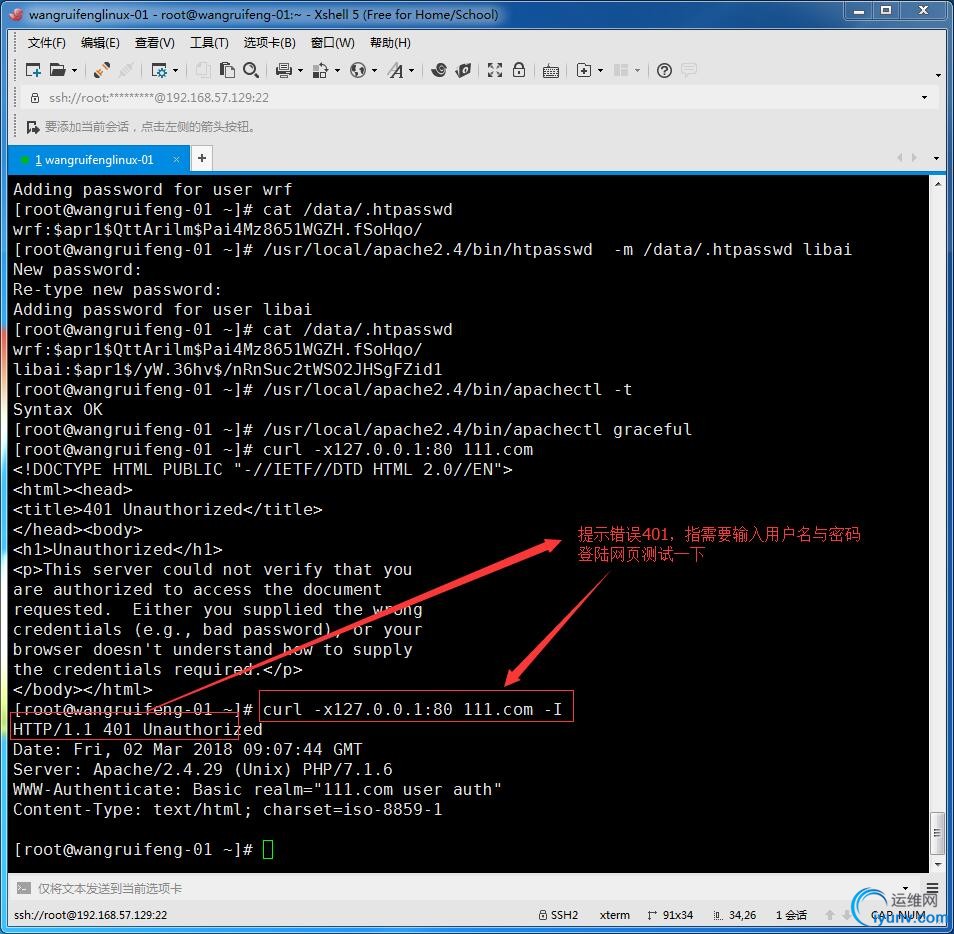Expand the Open session dropdown arrow

click(75, 71)
